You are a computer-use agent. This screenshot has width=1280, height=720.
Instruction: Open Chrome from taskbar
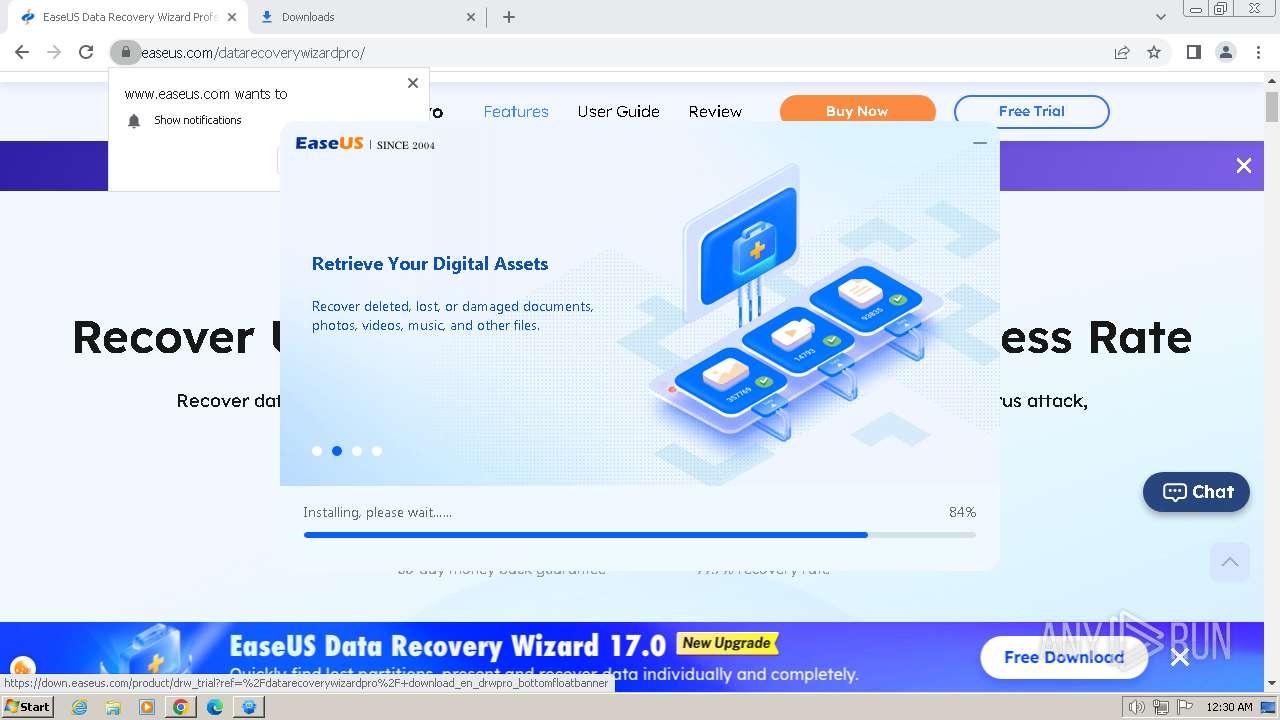coord(181,707)
